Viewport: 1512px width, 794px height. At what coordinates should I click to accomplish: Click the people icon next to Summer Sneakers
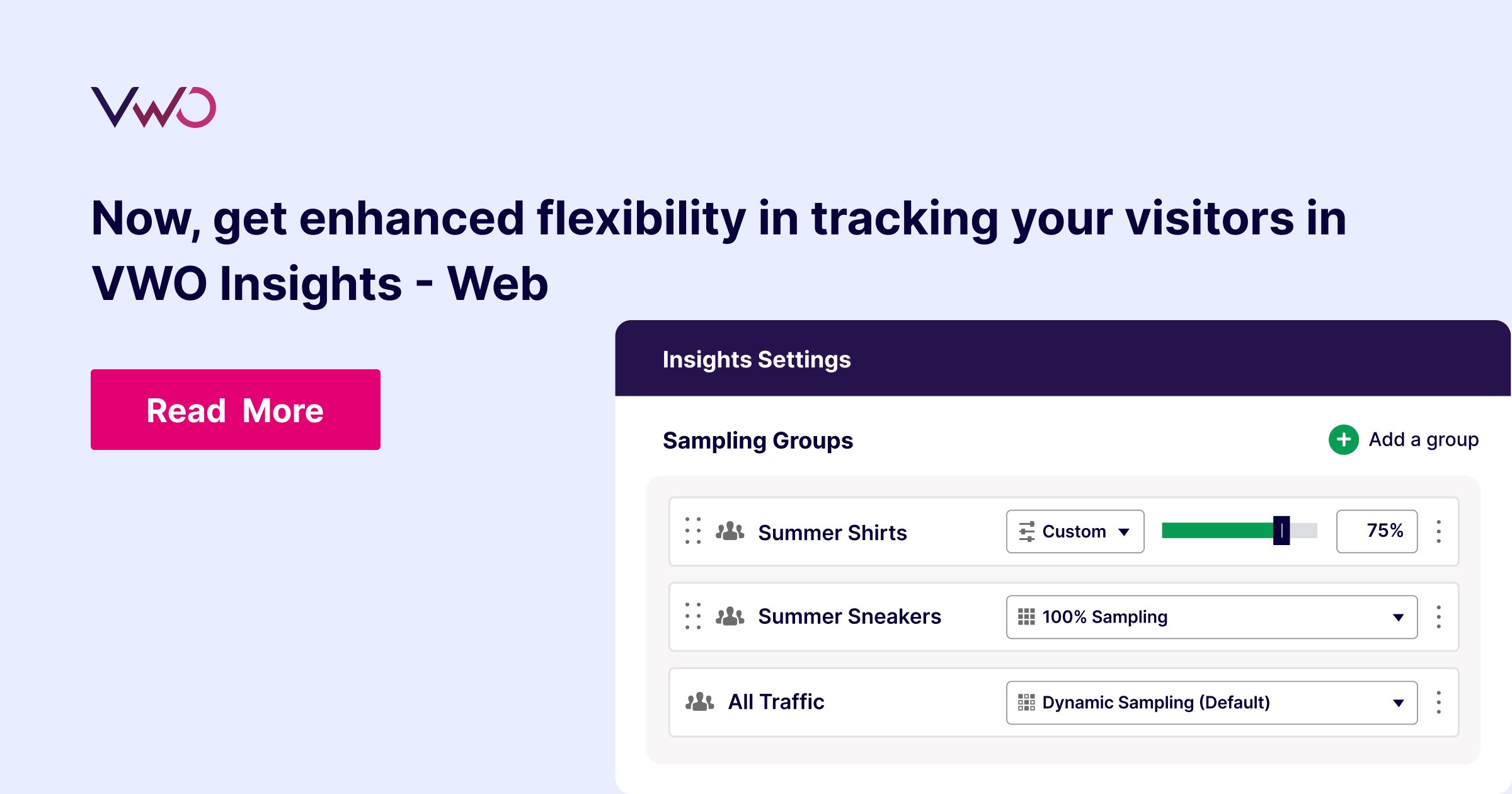pyautogui.click(x=730, y=616)
